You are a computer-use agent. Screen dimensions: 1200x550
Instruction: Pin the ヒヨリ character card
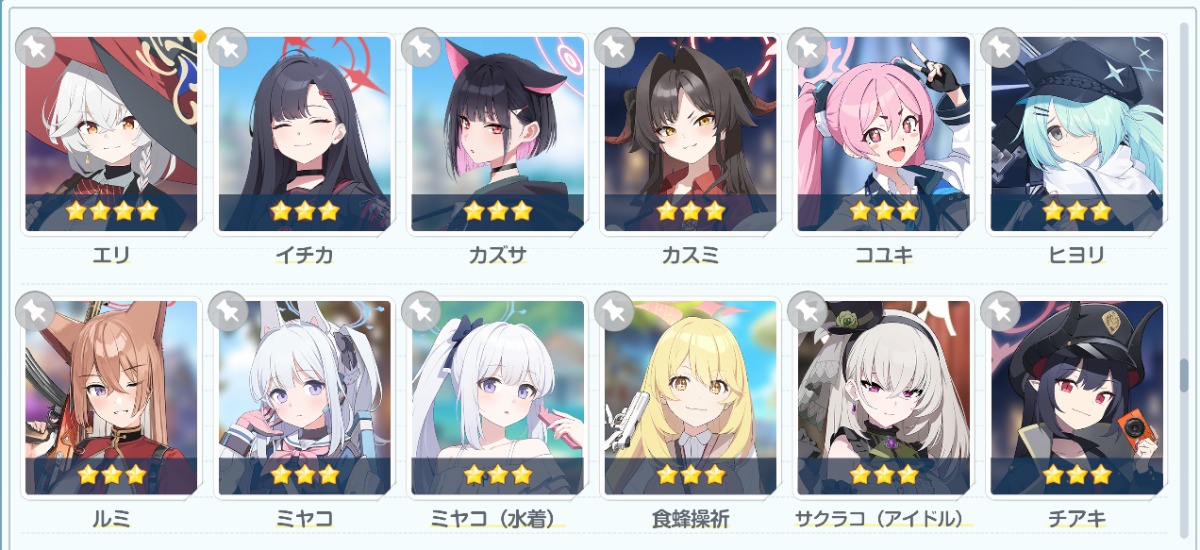[x=1000, y=47]
